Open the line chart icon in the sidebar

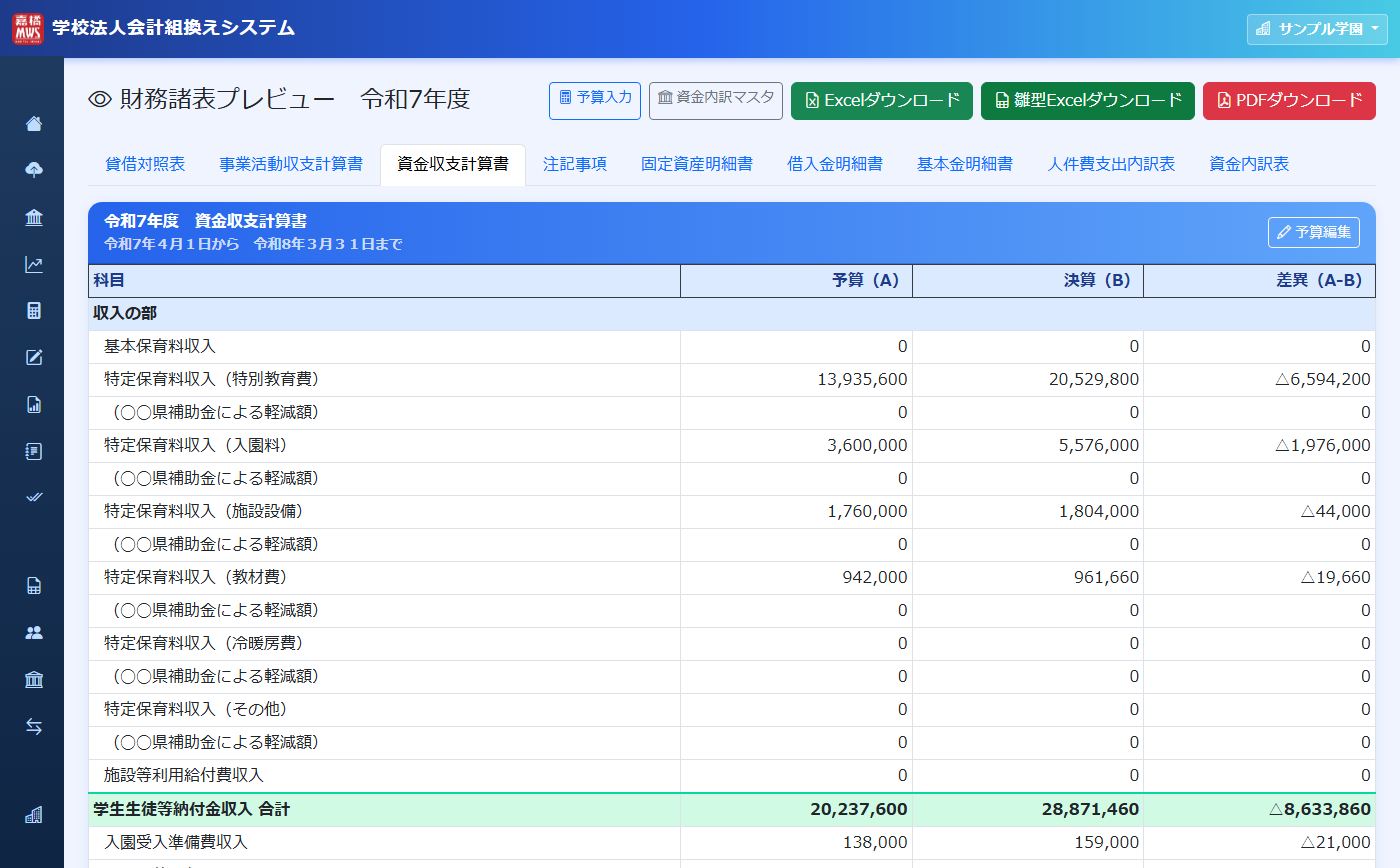pos(34,265)
